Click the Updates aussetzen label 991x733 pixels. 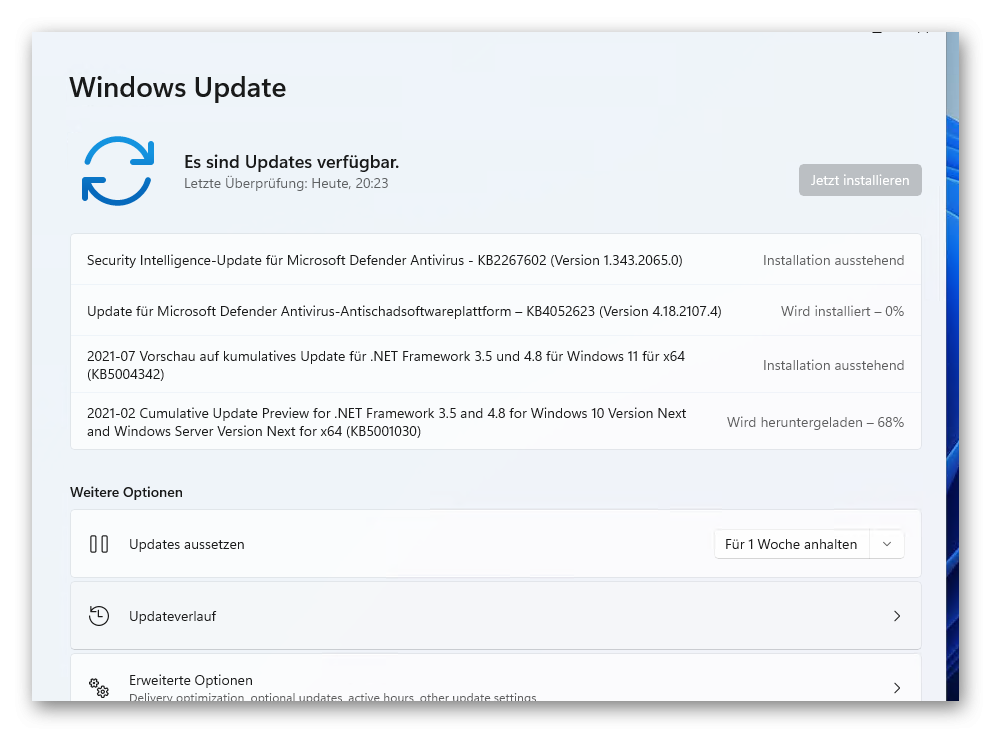pyautogui.click(x=186, y=544)
